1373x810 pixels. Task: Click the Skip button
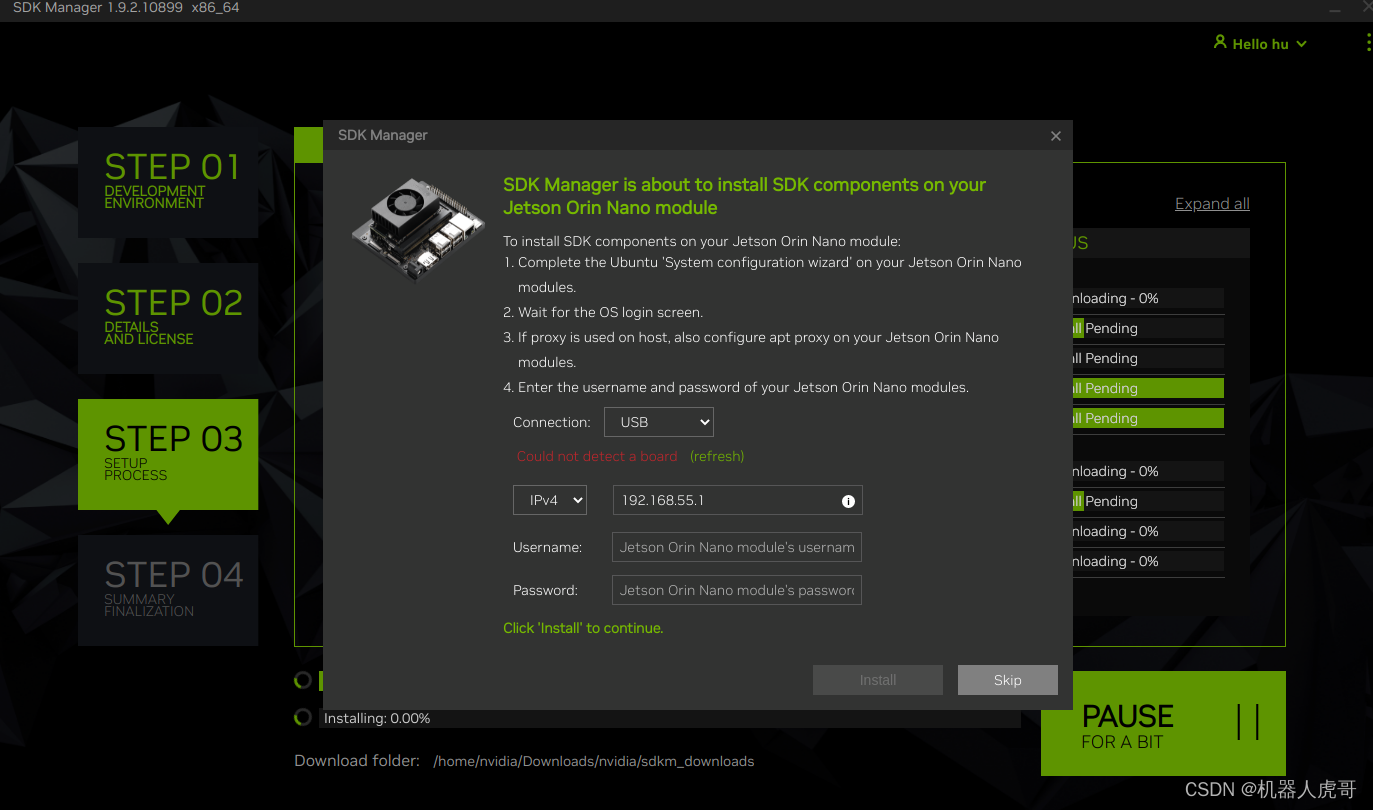tap(1007, 680)
